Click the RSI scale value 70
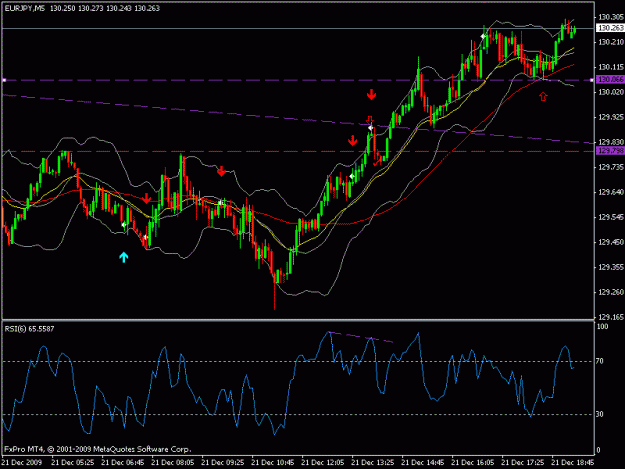 tap(600, 361)
